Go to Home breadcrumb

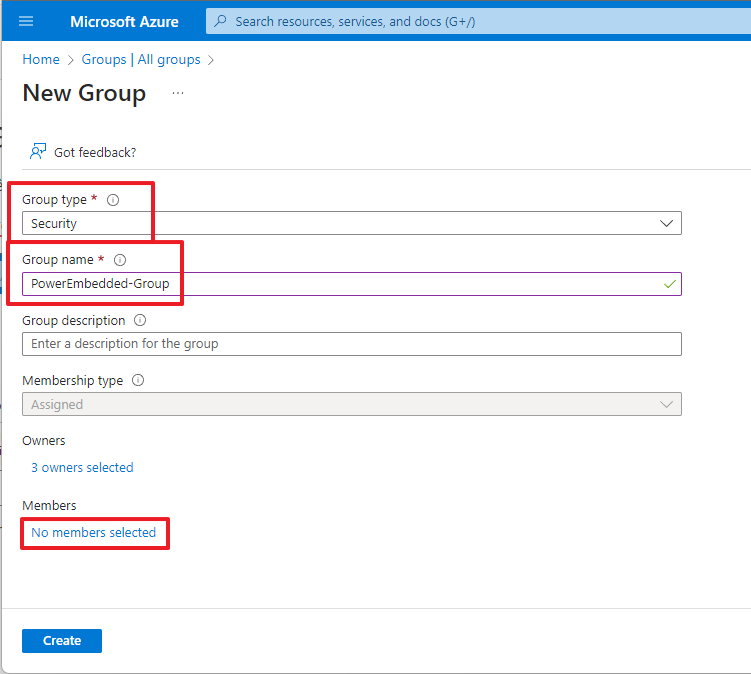[x=41, y=60]
